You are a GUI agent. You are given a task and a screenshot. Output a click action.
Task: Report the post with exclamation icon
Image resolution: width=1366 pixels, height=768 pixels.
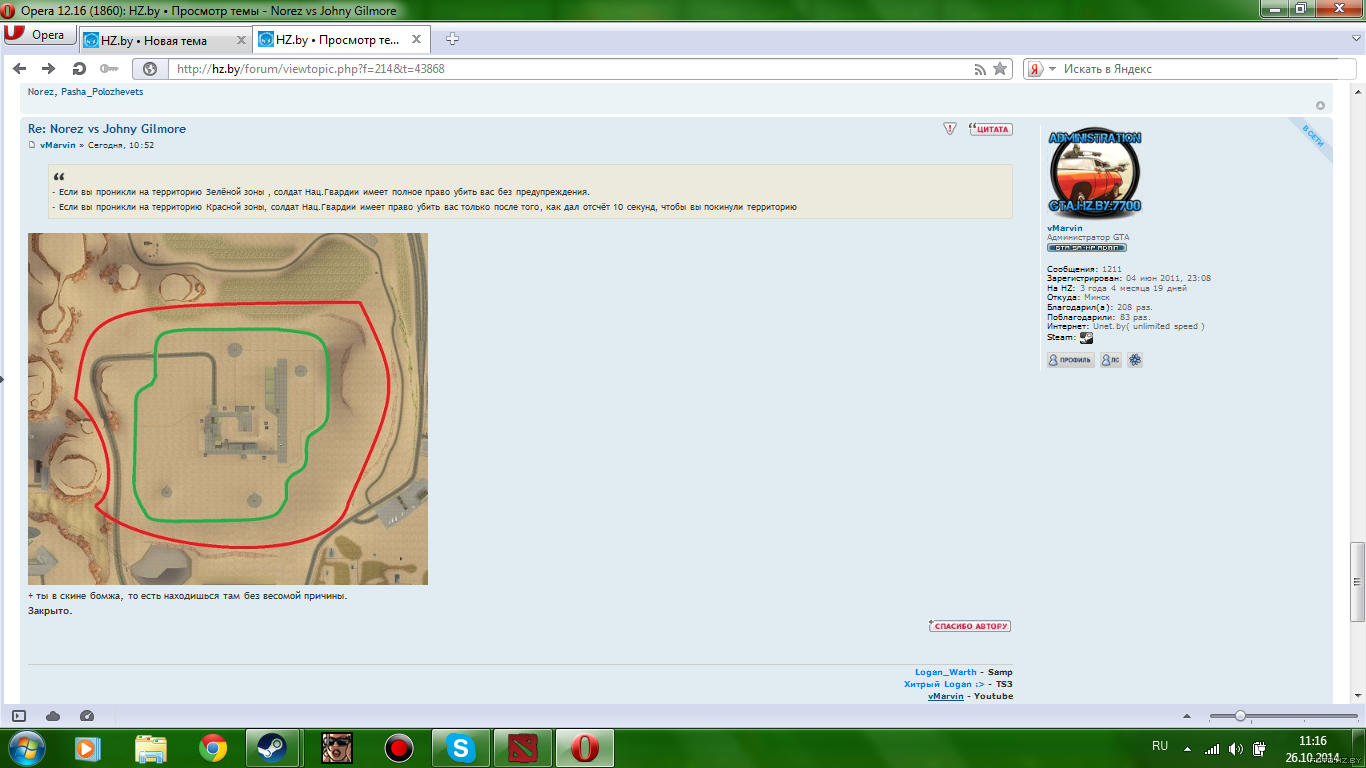point(949,129)
